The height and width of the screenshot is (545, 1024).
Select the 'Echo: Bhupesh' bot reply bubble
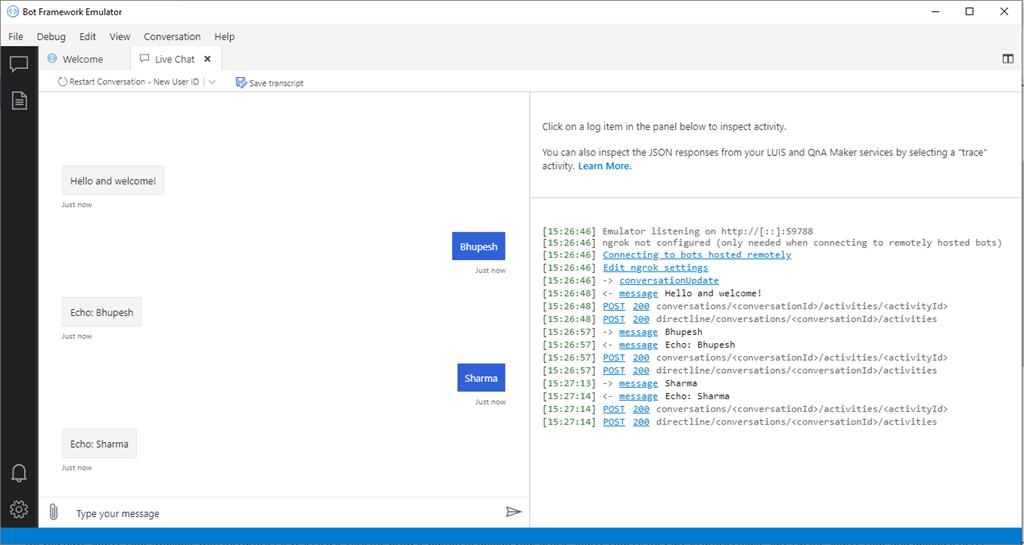(102, 312)
